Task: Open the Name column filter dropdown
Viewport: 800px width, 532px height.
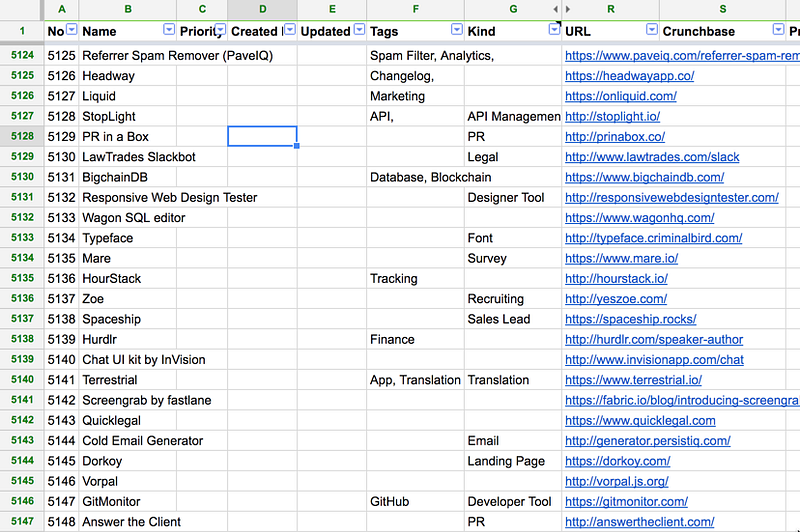Action: tap(169, 30)
